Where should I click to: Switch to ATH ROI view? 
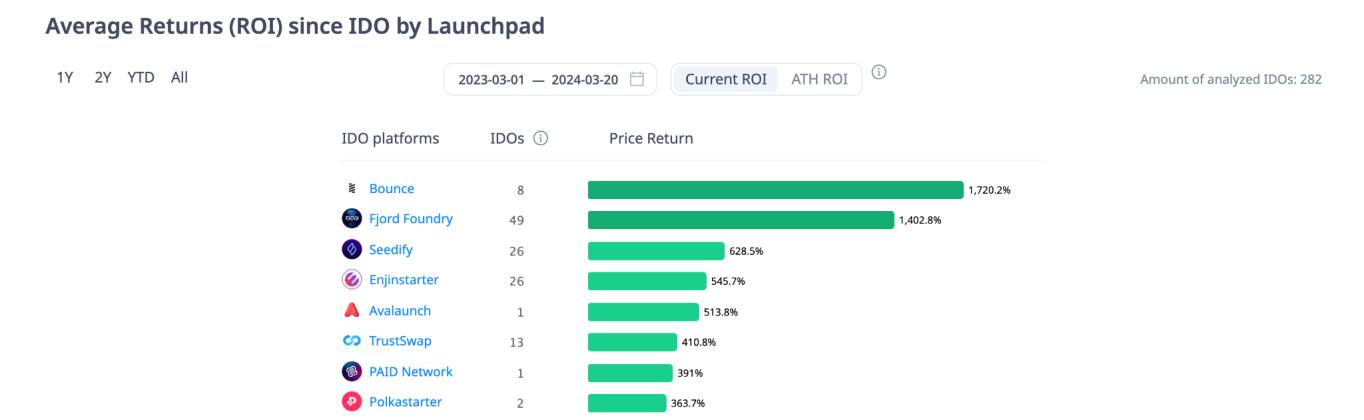point(818,79)
